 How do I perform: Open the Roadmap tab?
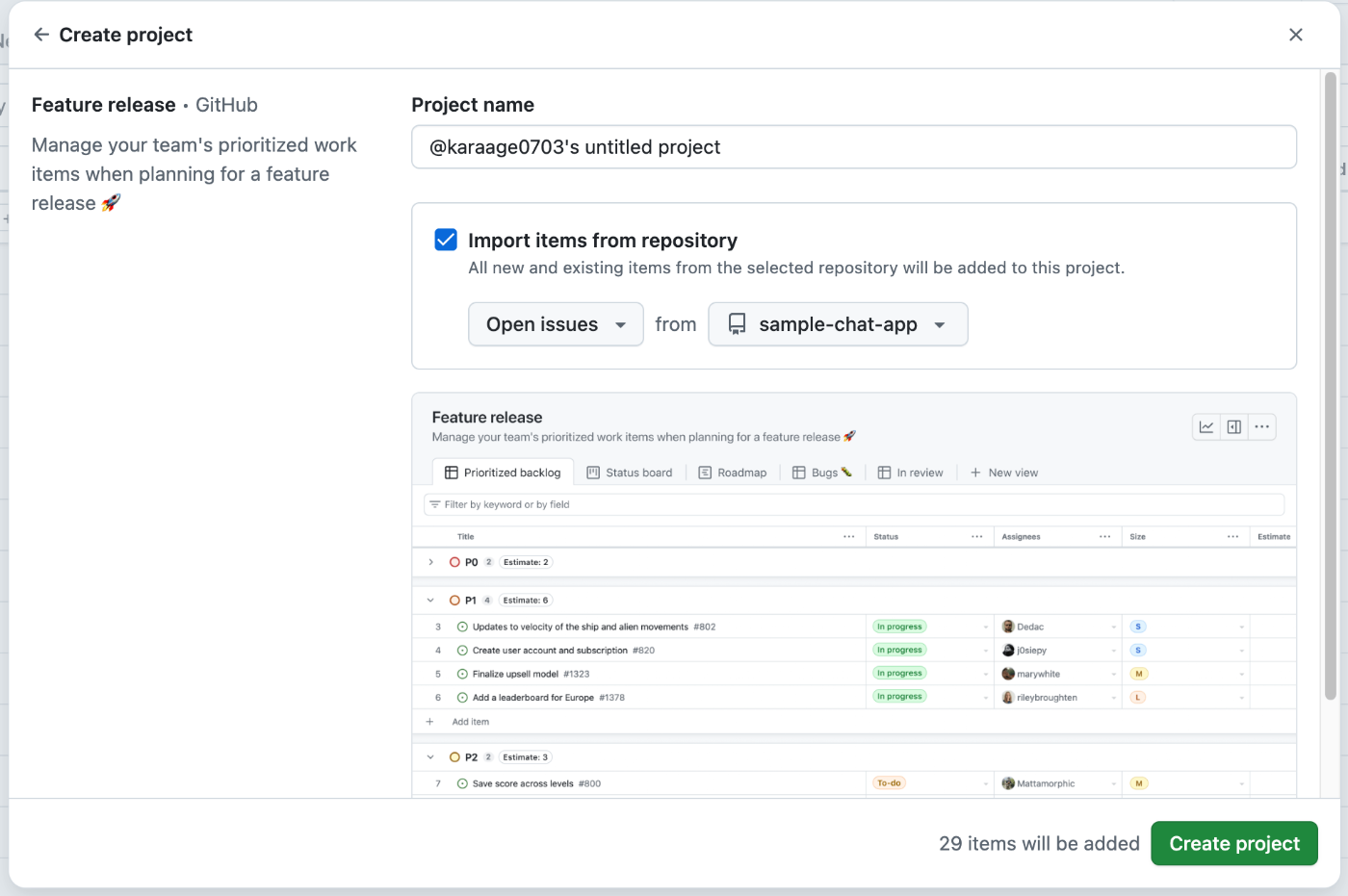tap(733, 473)
